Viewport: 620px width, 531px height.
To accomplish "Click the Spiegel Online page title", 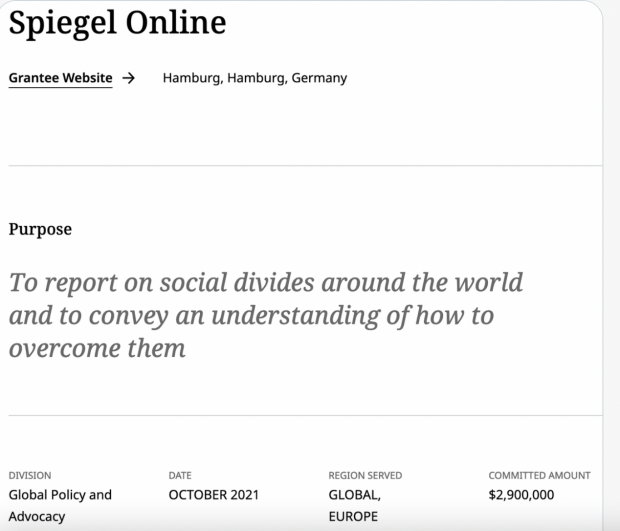I will (117, 25).
